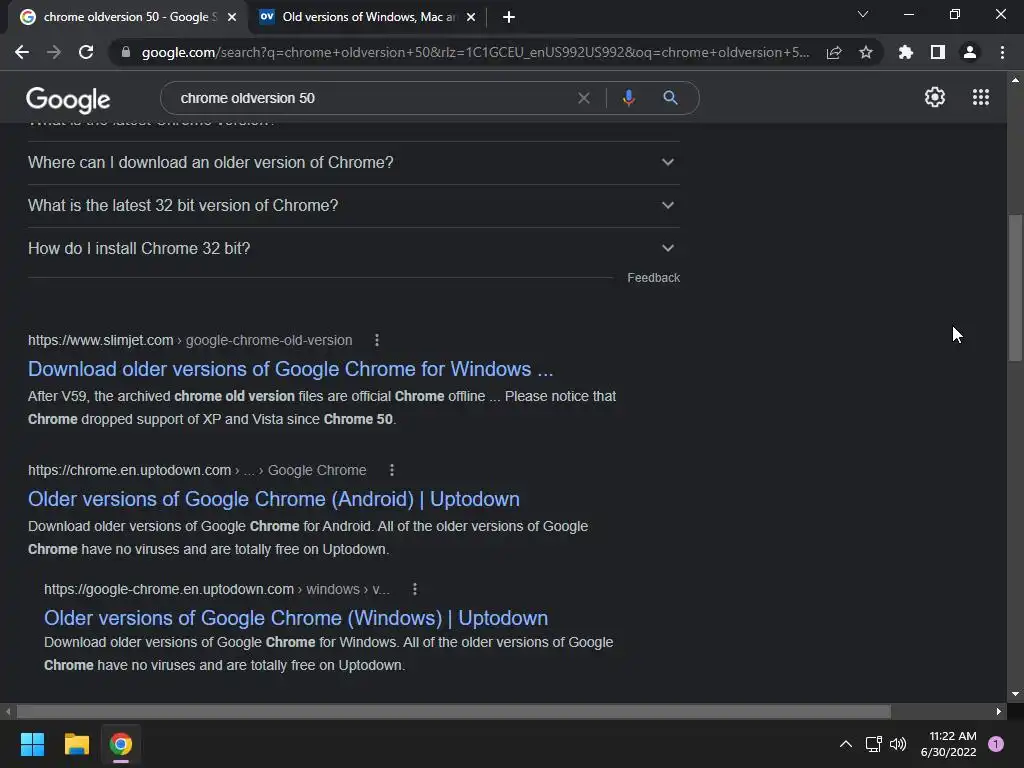Bookmark this page with star icon
This screenshot has height=768, width=1024.
tap(866, 52)
